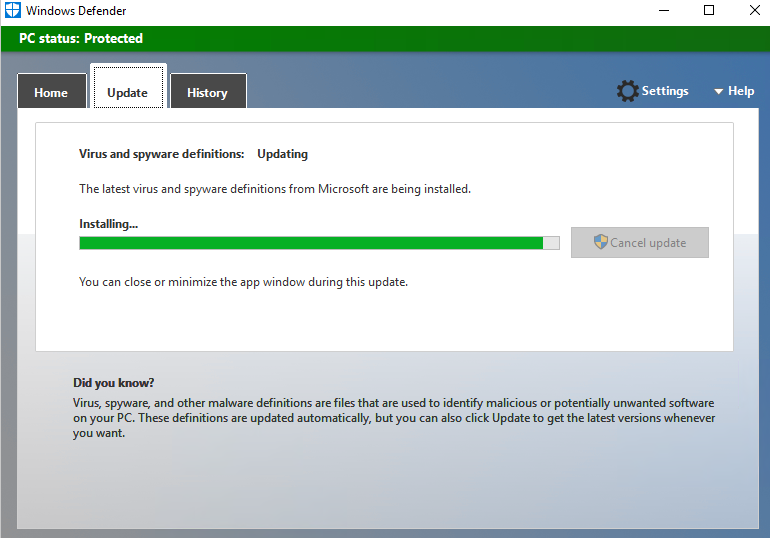The image size is (770, 538).
Task: Maximize the Windows Defender window
Action: click(x=709, y=10)
